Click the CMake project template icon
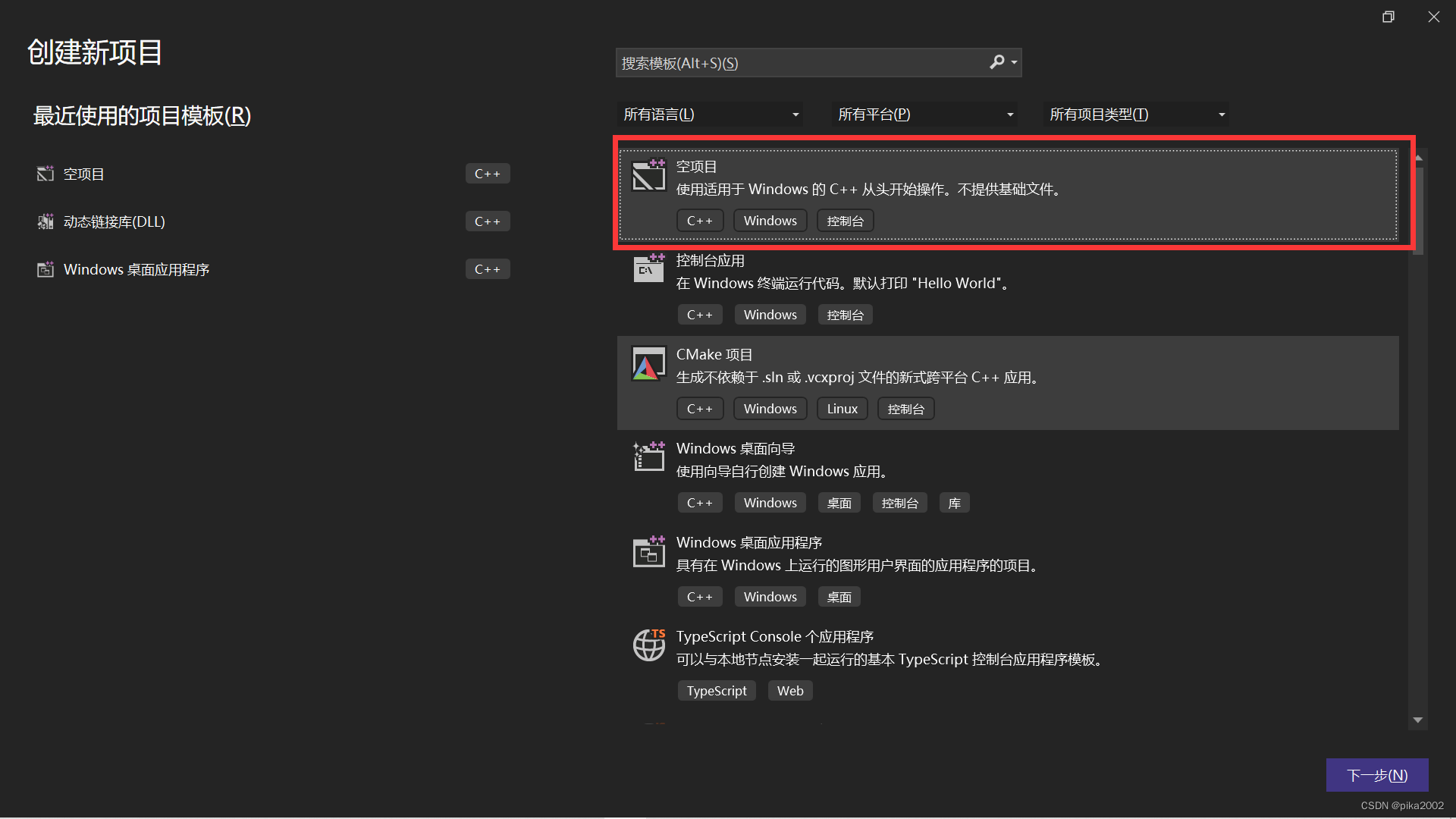 tap(648, 364)
